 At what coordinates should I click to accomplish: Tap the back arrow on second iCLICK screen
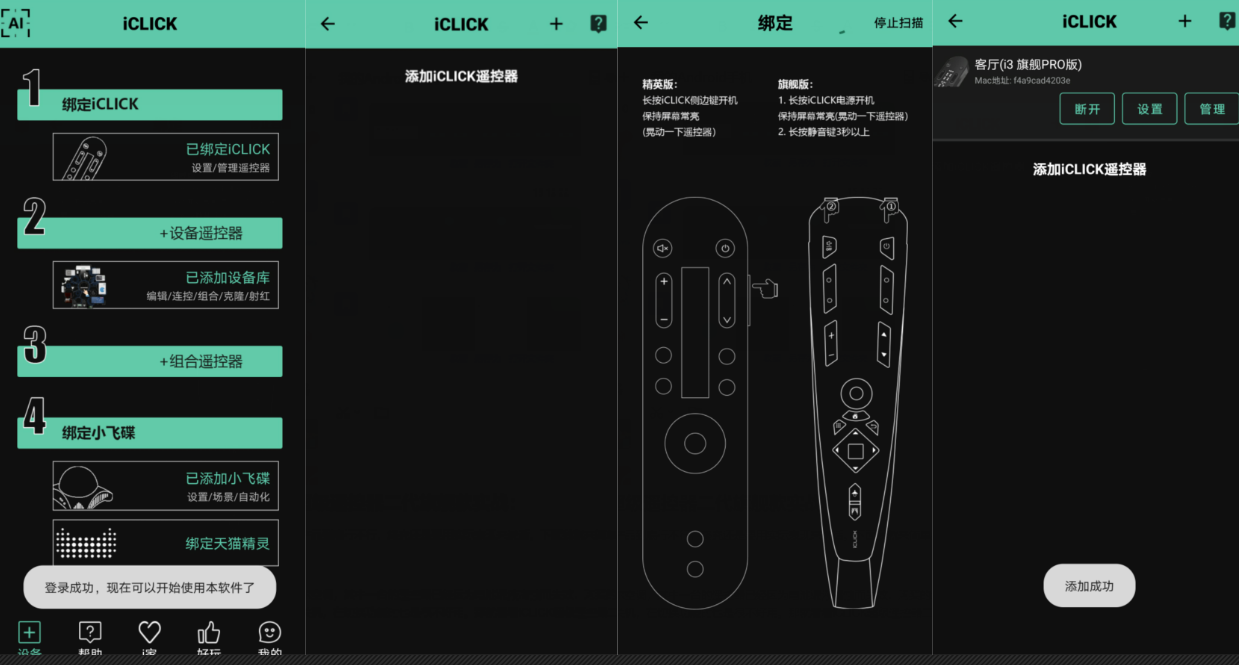[x=327, y=23]
